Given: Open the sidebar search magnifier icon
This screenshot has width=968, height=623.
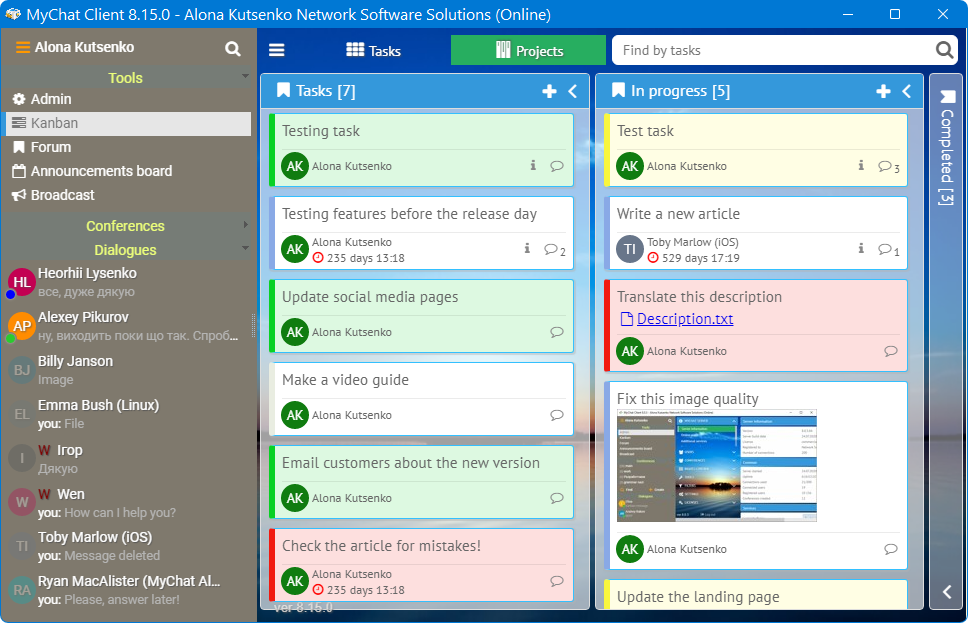Looking at the screenshot, I should (x=233, y=46).
